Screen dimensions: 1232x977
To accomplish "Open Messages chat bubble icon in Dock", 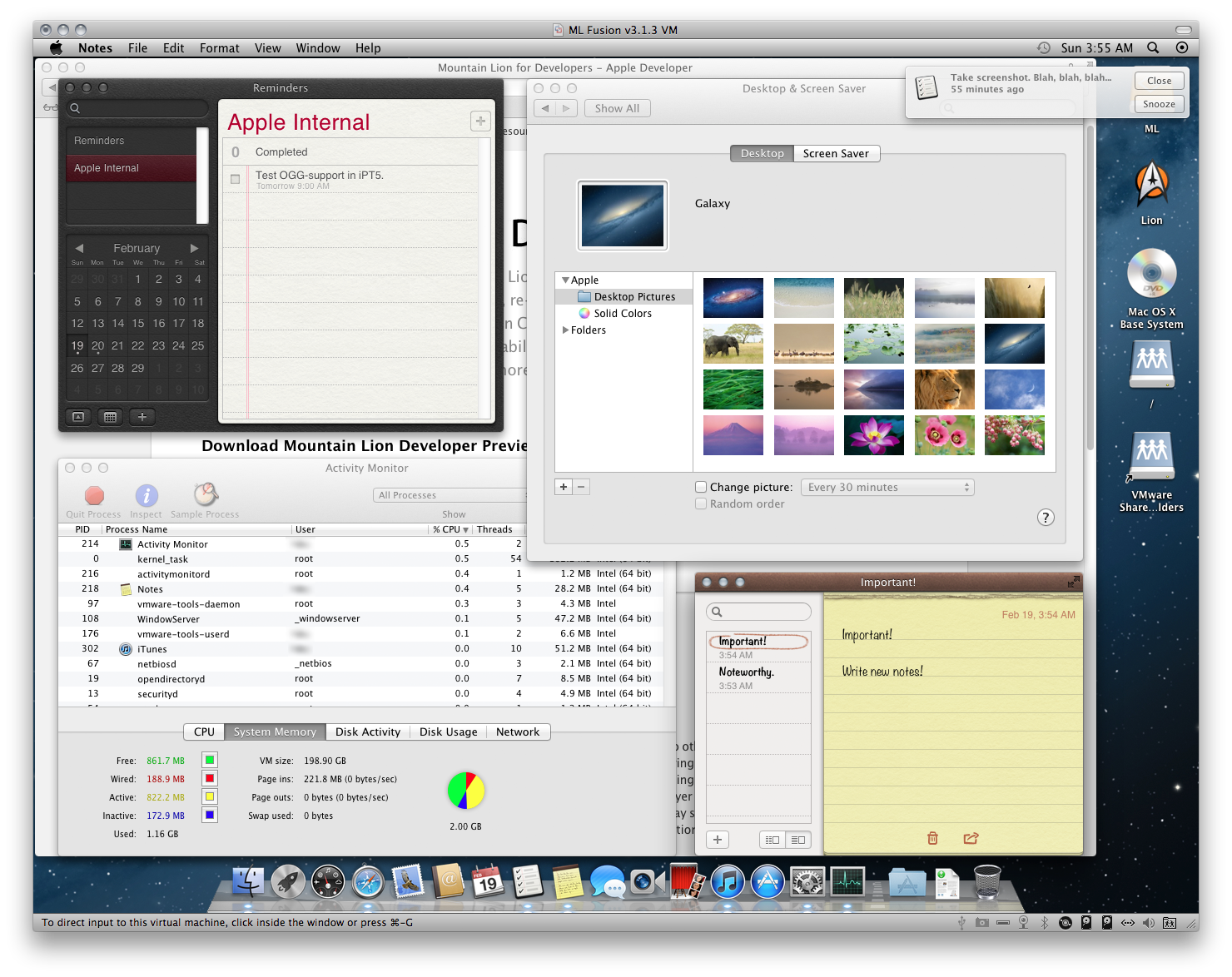I will pyautogui.click(x=608, y=882).
